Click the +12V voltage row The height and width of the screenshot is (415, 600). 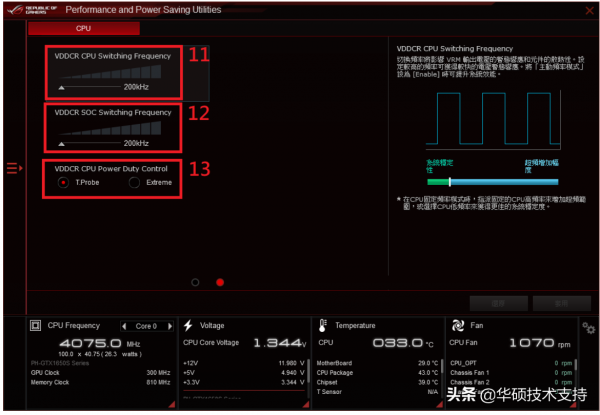point(244,363)
